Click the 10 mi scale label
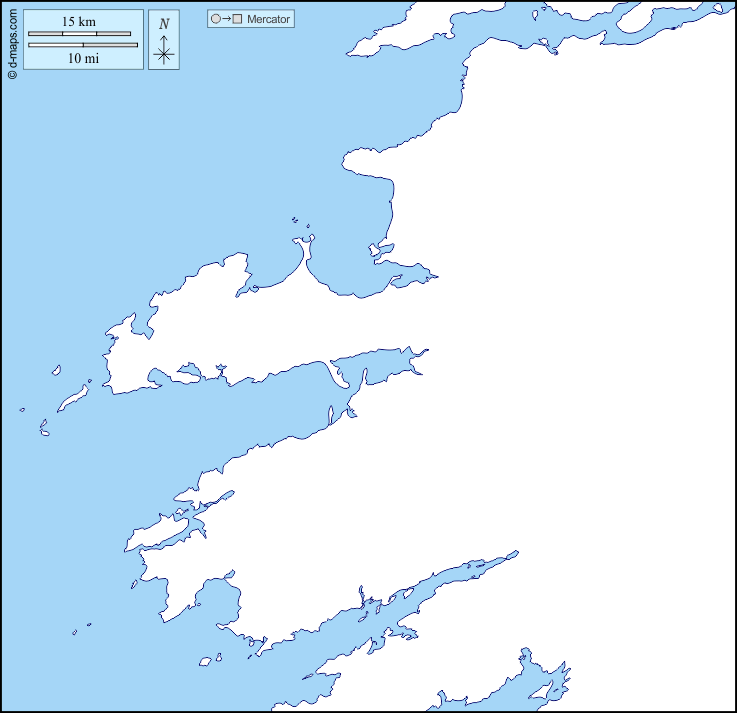Screen dimensions: 737x713 [82, 58]
